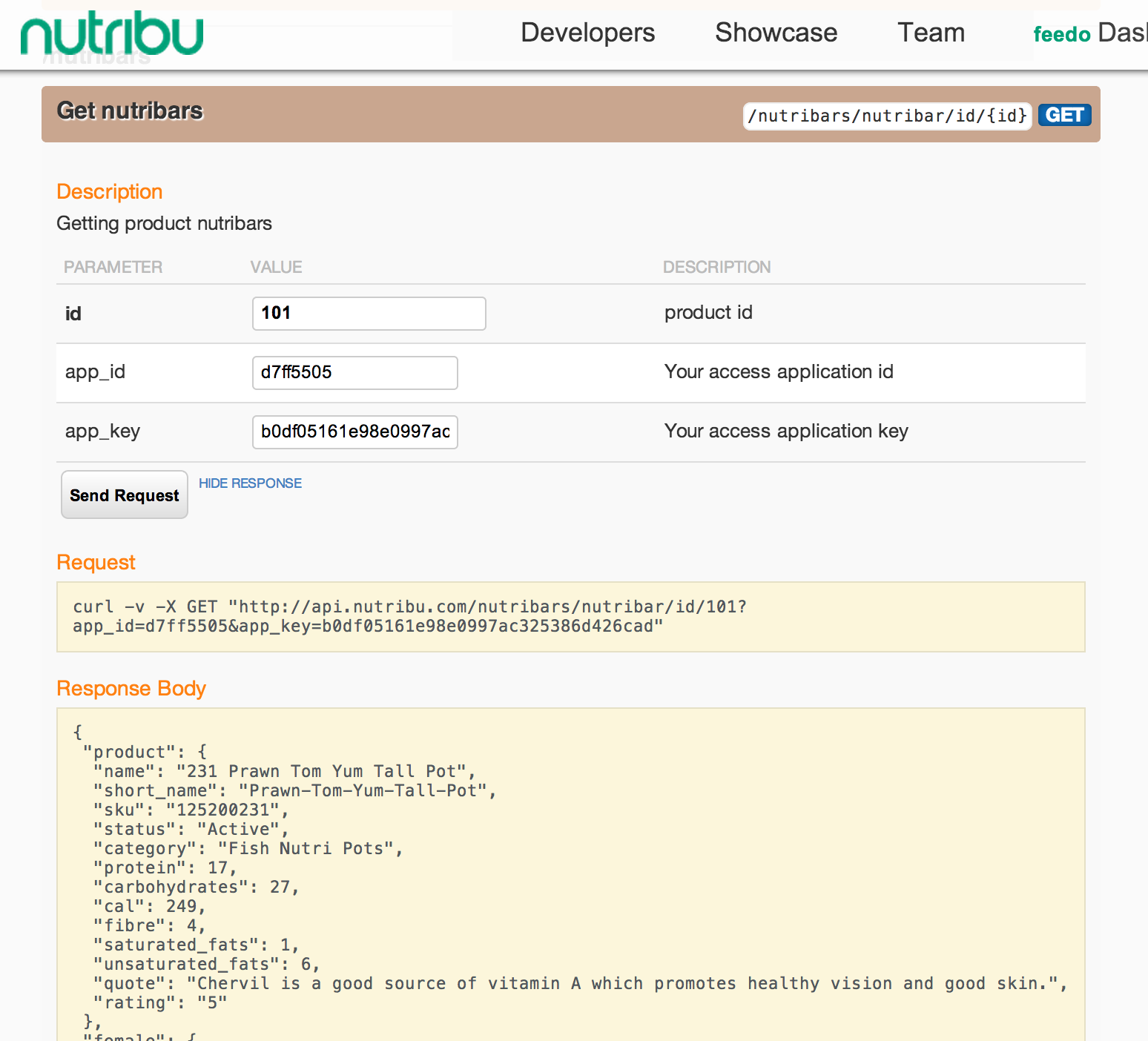Click the blue GET method badge
The width and height of the screenshot is (1148, 1041).
[x=1064, y=115]
